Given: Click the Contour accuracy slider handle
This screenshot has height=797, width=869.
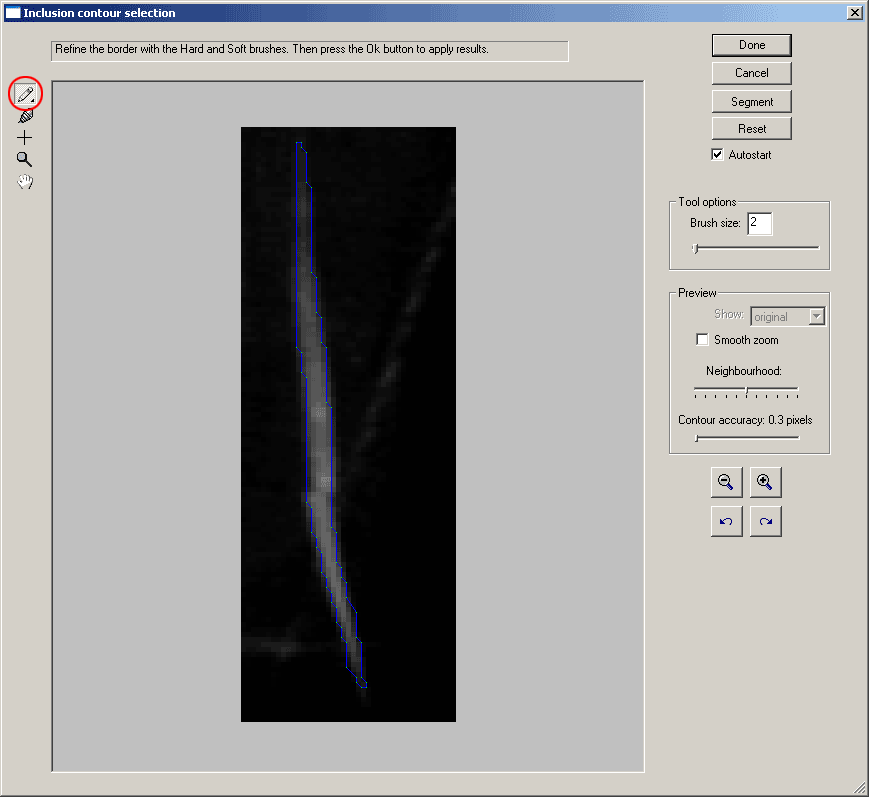Looking at the screenshot, I should pyautogui.click(x=696, y=437).
